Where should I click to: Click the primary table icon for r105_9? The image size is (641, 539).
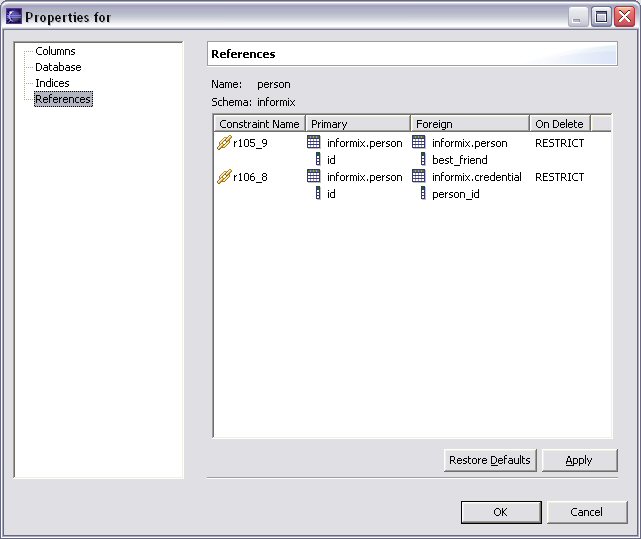click(x=314, y=143)
